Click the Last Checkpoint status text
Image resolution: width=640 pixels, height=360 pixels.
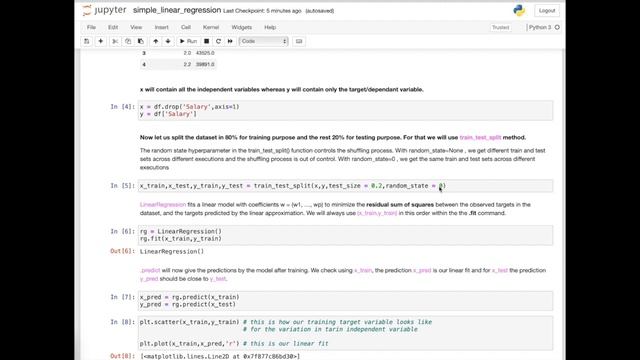pyautogui.click(x=262, y=11)
